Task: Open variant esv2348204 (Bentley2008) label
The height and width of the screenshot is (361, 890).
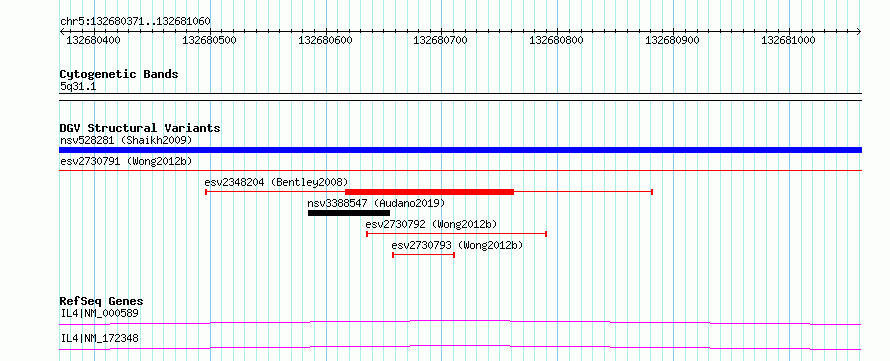Action: 276,182
